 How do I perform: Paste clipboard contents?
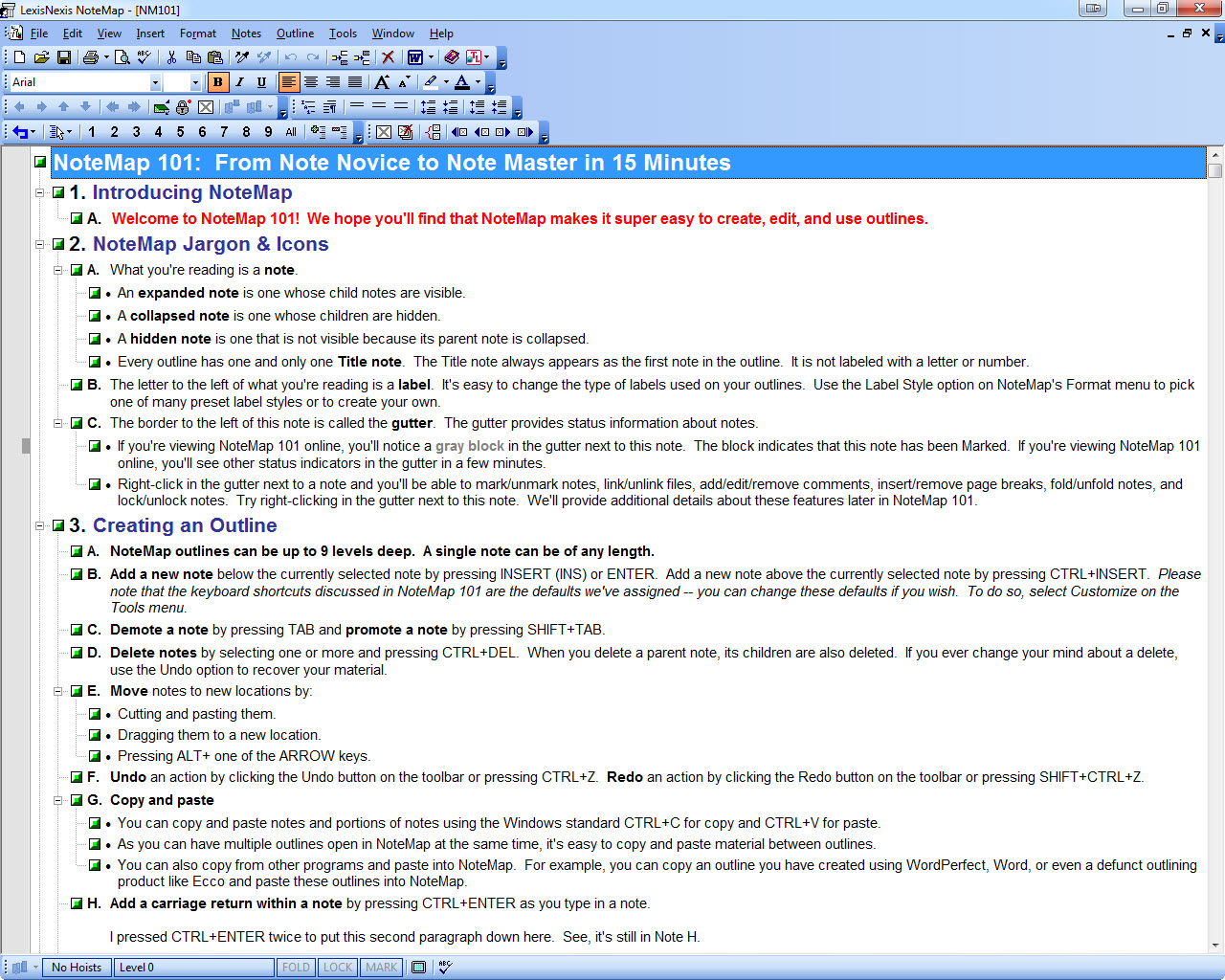pos(215,57)
